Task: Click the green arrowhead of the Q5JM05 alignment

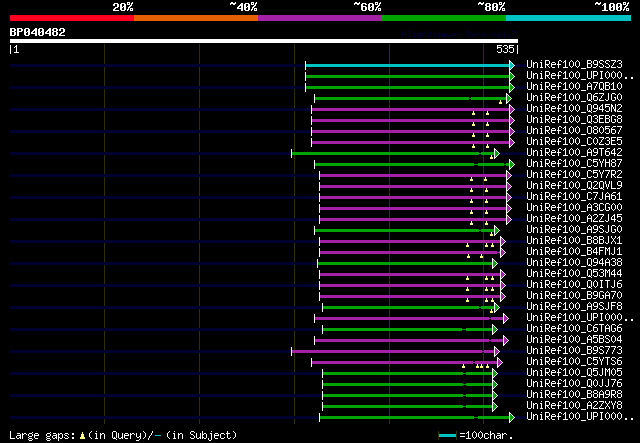Action: point(495,374)
